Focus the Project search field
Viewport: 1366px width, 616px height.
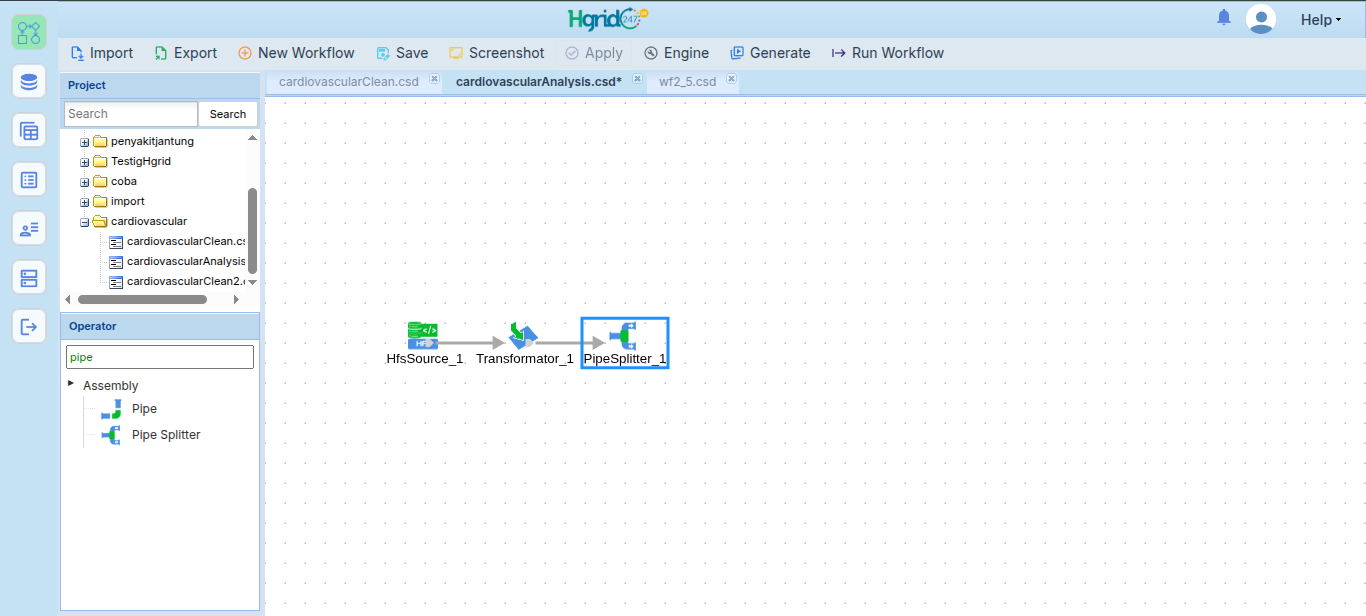131,114
